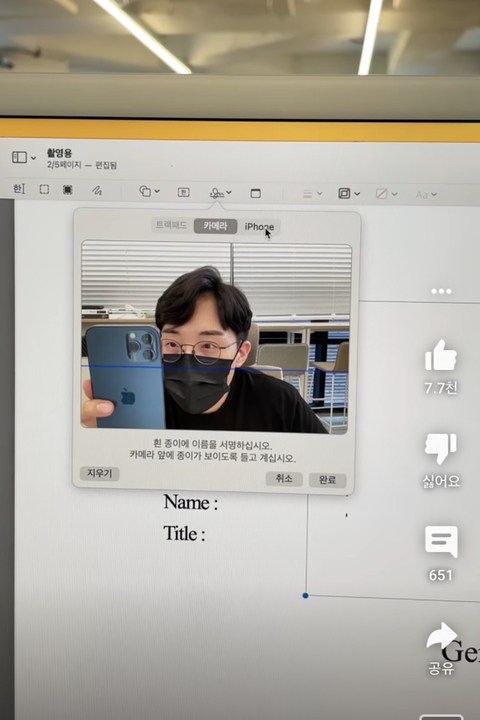This screenshot has height=720, width=480.
Task: Open the fill color swatch
Action: (x=381, y=194)
